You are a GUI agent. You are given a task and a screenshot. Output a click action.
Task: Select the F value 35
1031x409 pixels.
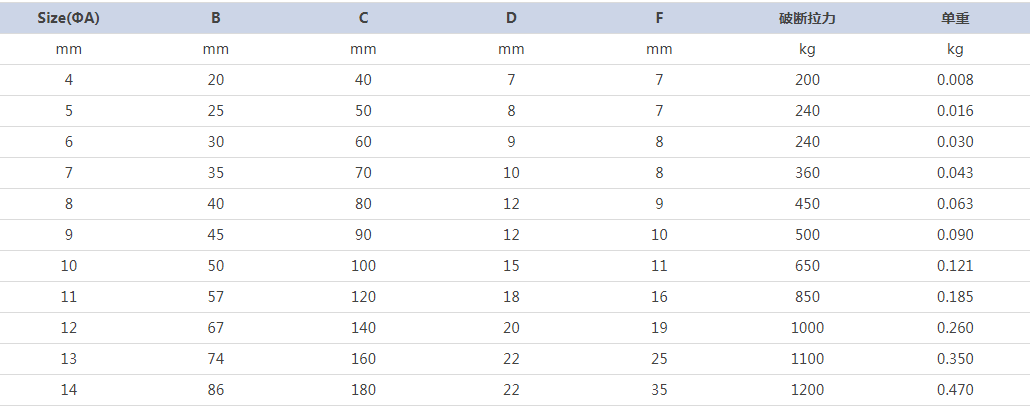(x=659, y=389)
